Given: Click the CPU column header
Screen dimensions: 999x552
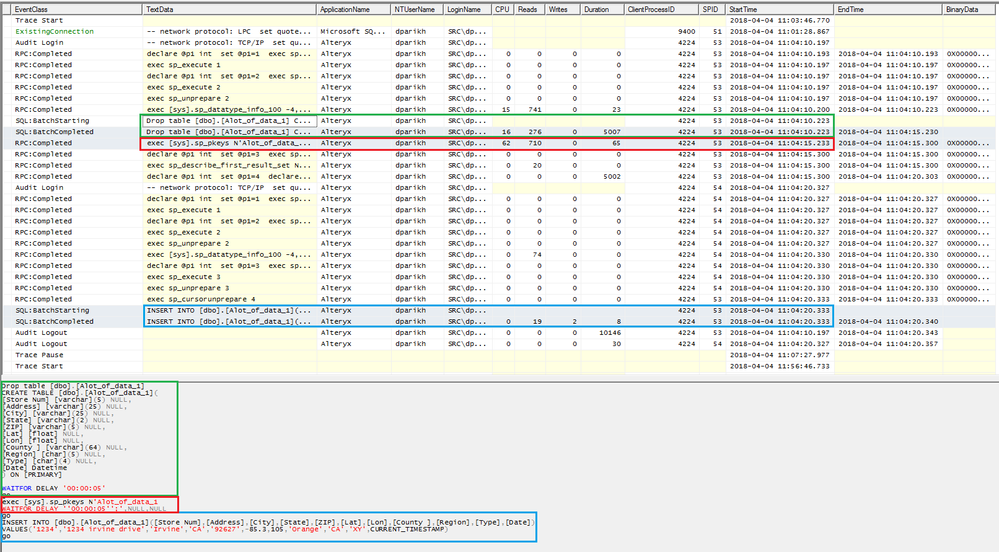Looking at the screenshot, I should (x=503, y=10).
